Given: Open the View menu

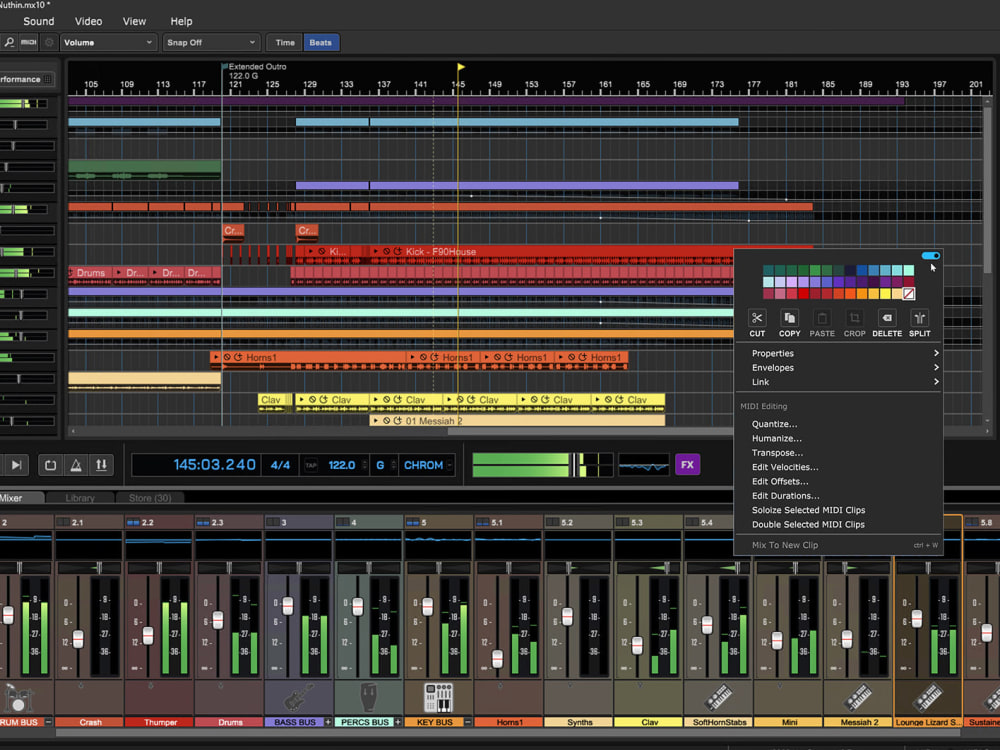Looking at the screenshot, I should click(135, 21).
